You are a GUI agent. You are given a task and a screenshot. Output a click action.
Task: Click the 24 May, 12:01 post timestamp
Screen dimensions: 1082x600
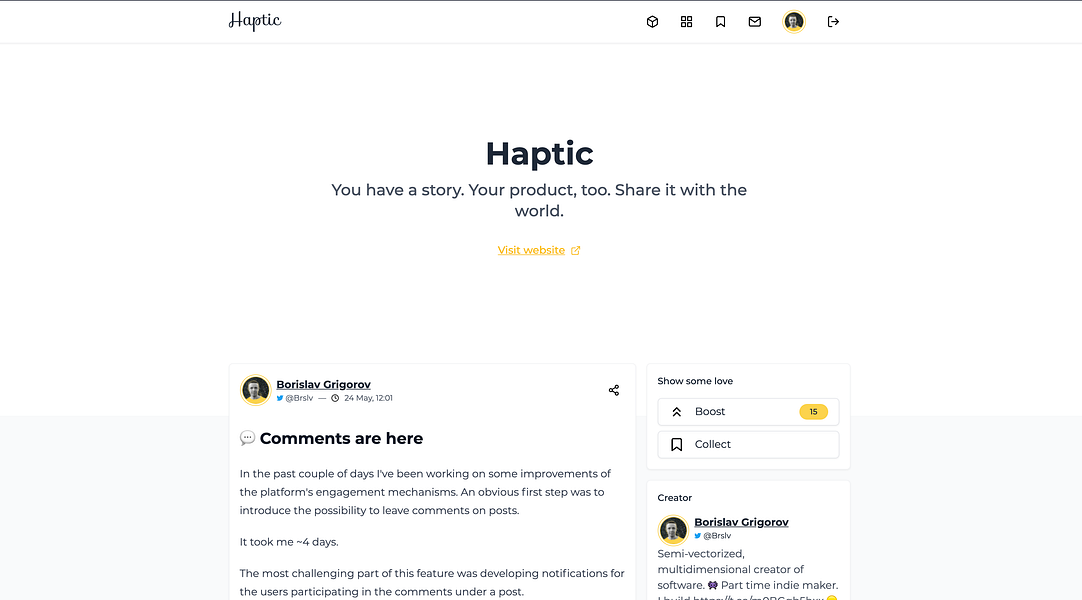pos(368,398)
